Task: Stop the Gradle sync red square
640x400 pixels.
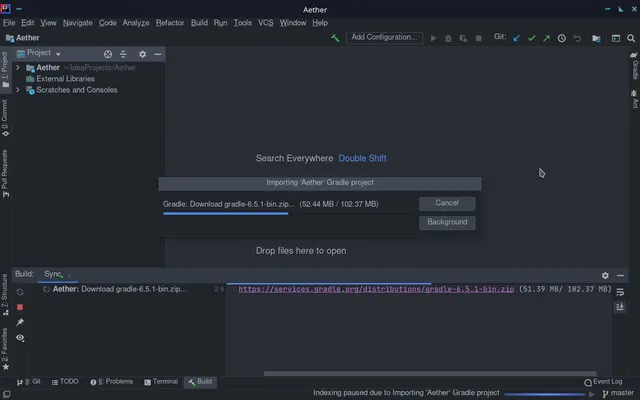Action: tap(20, 307)
